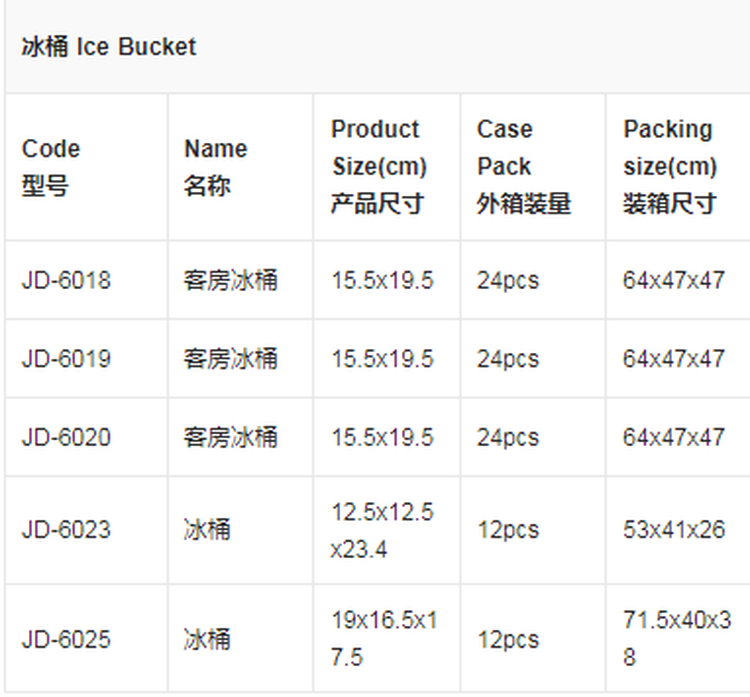Screen dimensions: 750x697
Task: Click the Name column header
Action: 215,167
